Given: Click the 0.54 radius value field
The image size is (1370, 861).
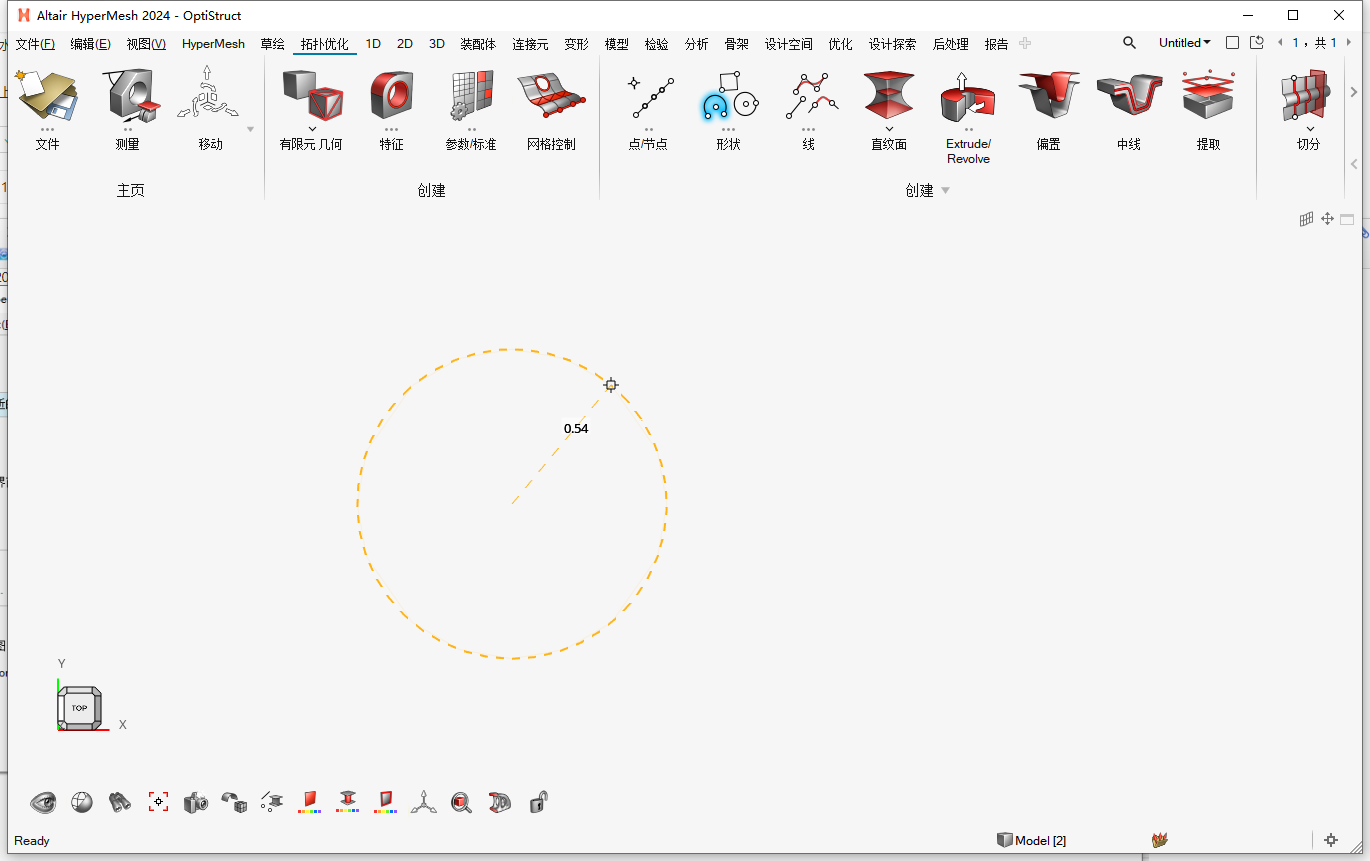Looking at the screenshot, I should 574,428.
